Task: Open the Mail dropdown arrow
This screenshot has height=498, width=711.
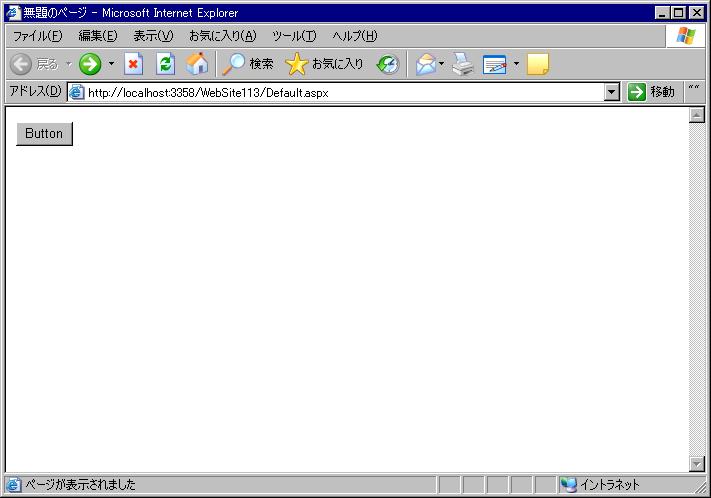Action: (x=442, y=64)
